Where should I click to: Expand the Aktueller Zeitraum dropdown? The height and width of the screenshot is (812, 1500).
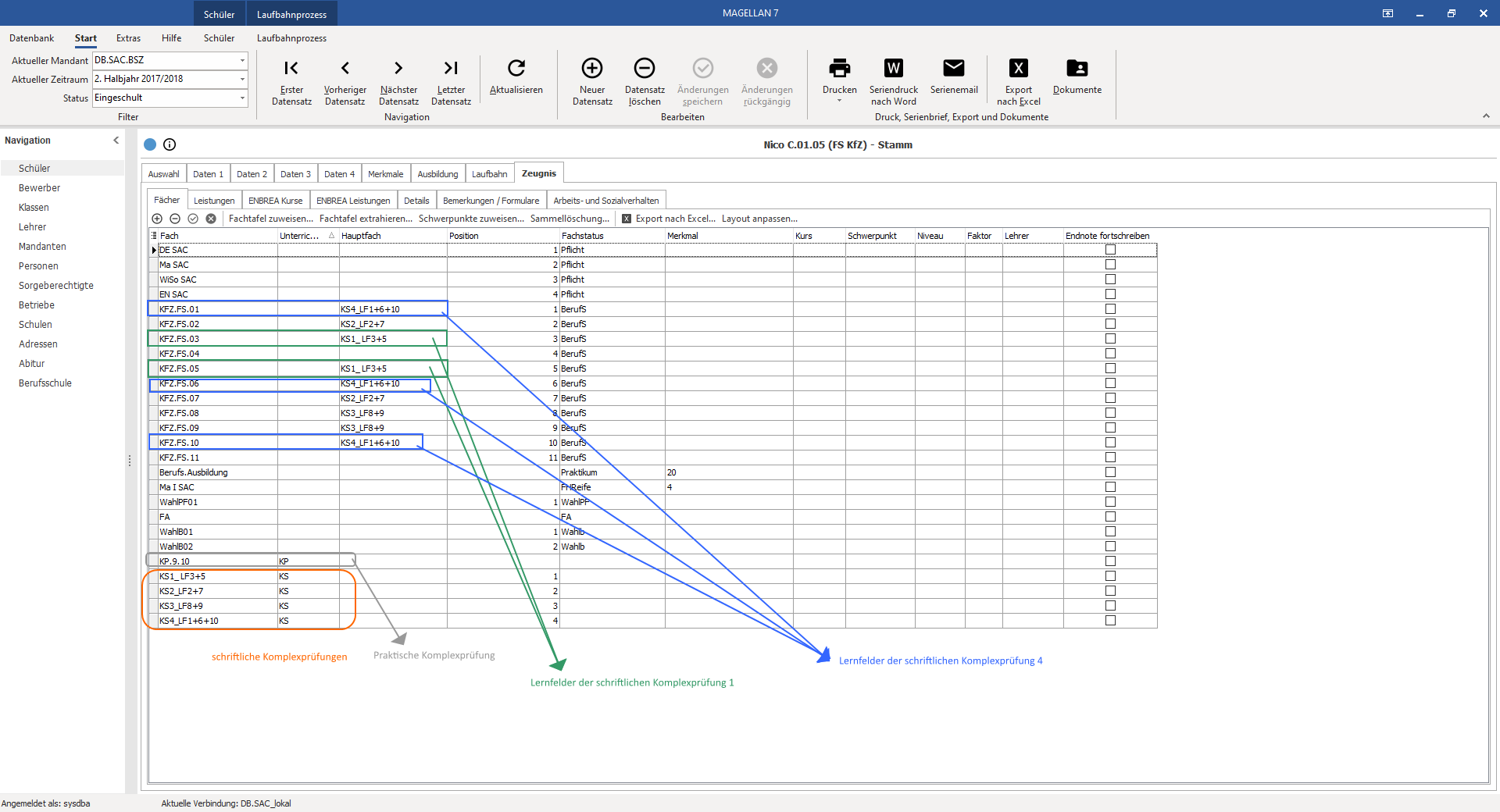tap(242, 79)
